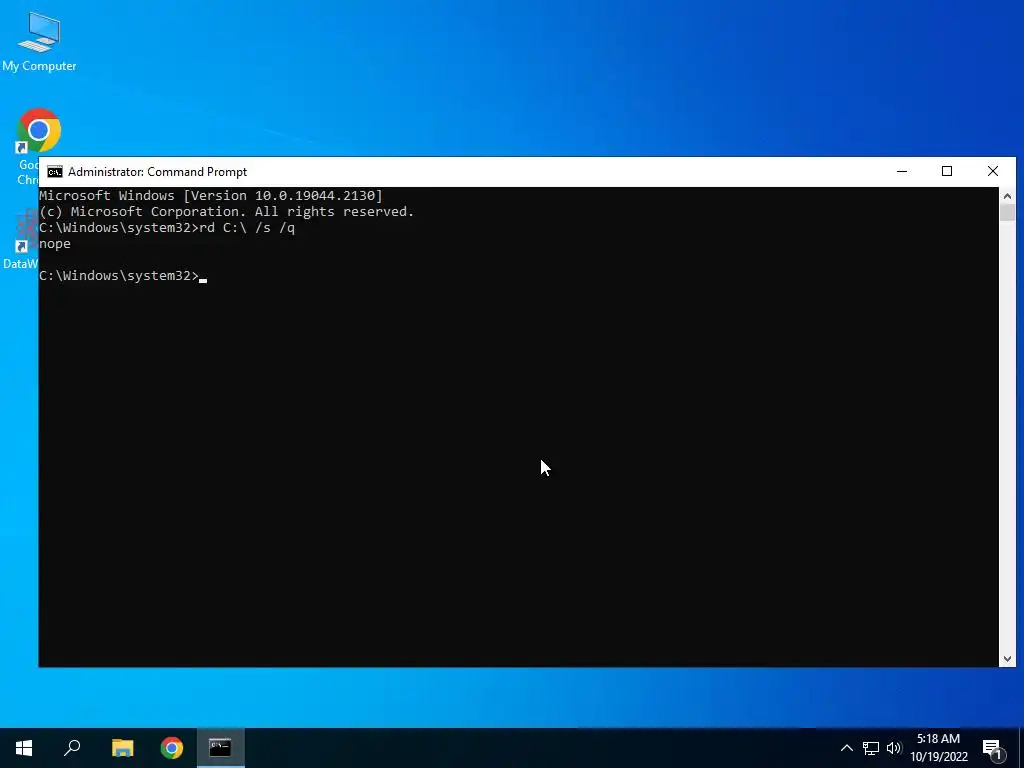Click the Microsoft Corporation copyright line
The width and height of the screenshot is (1024, 768).
click(x=227, y=212)
